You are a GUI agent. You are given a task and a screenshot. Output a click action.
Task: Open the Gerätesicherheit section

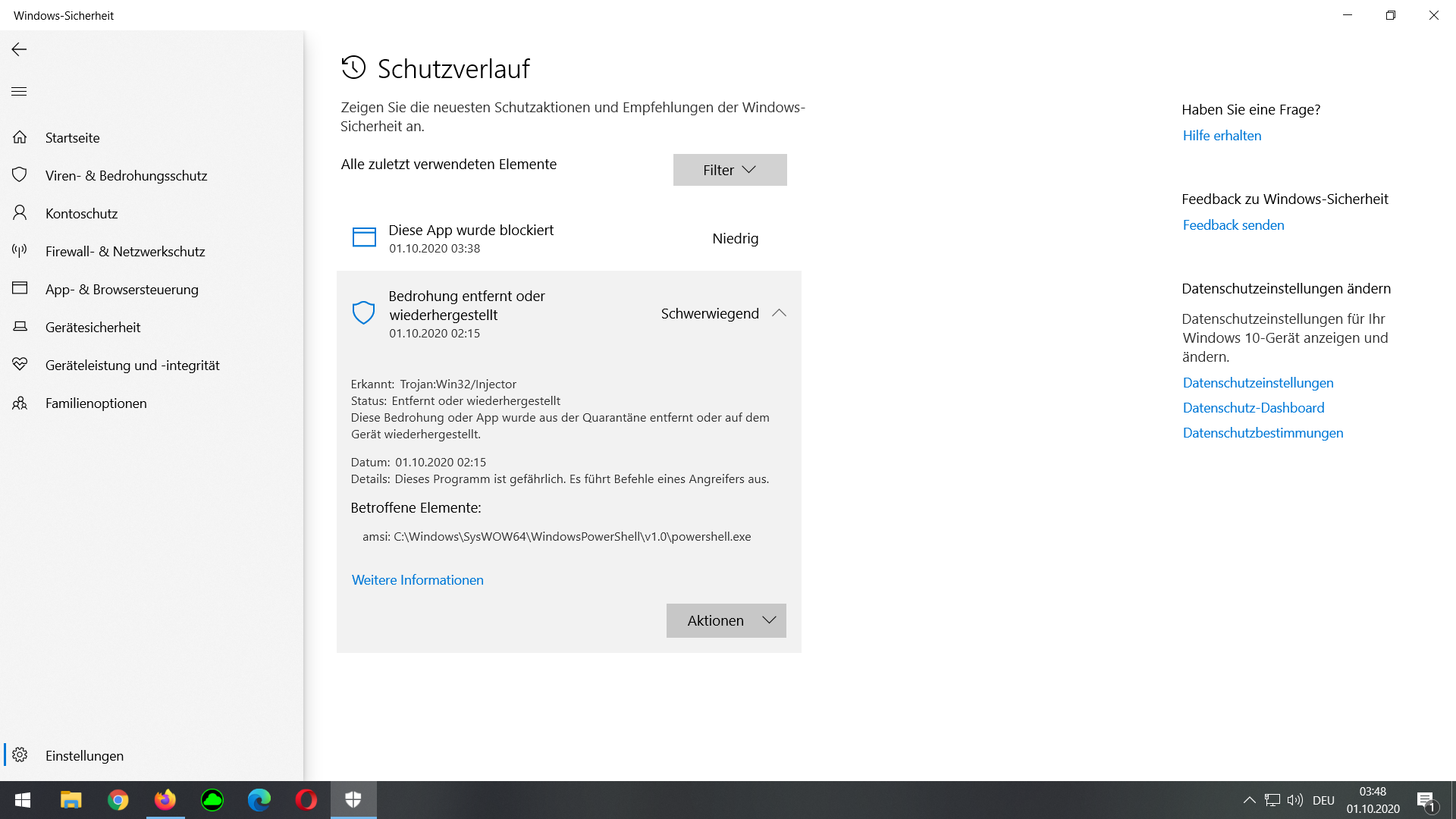click(93, 327)
